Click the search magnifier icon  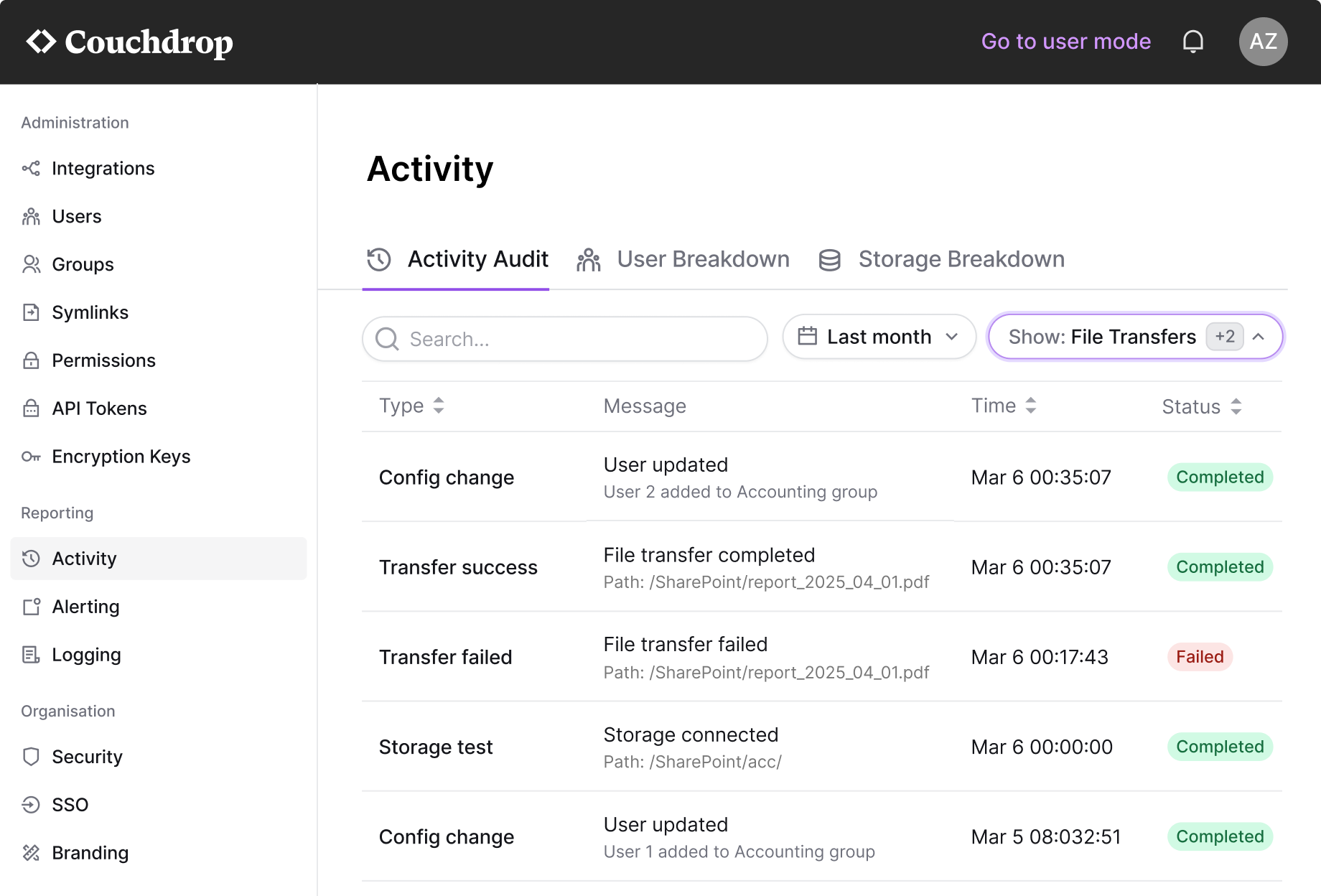click(x=387, y=338)
